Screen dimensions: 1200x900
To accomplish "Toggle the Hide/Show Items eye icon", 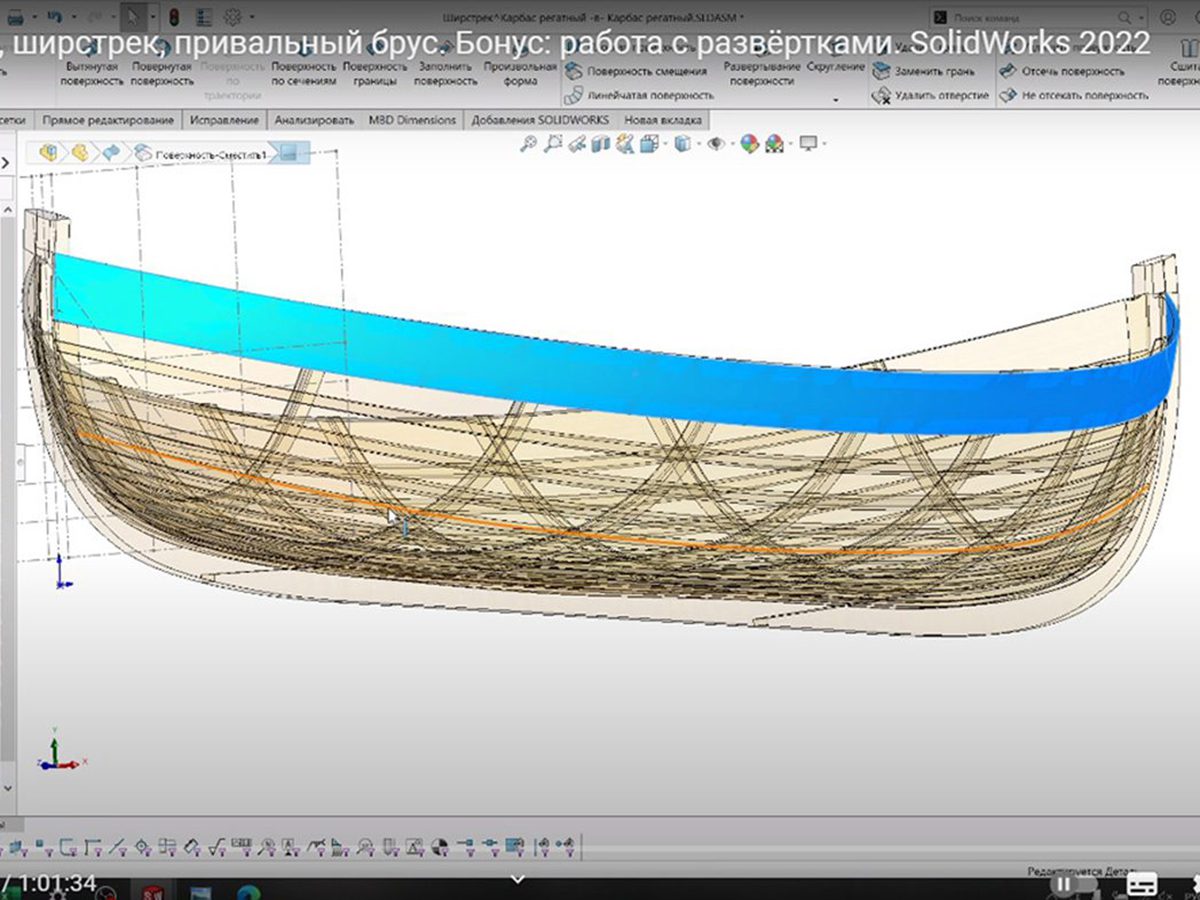I will coord(716,144).
